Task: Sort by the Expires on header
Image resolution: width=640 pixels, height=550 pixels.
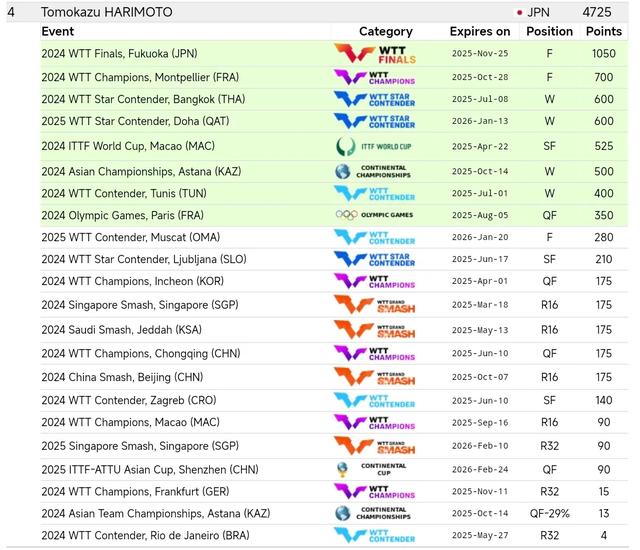Action: [480, 31]
